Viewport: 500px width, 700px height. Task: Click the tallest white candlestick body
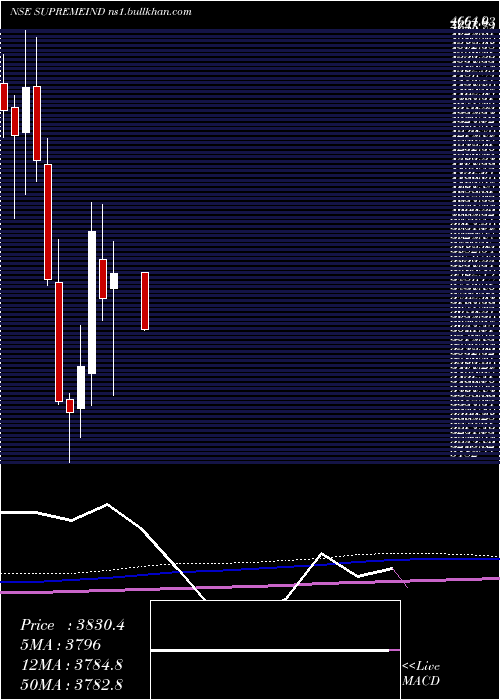[92, 302]
